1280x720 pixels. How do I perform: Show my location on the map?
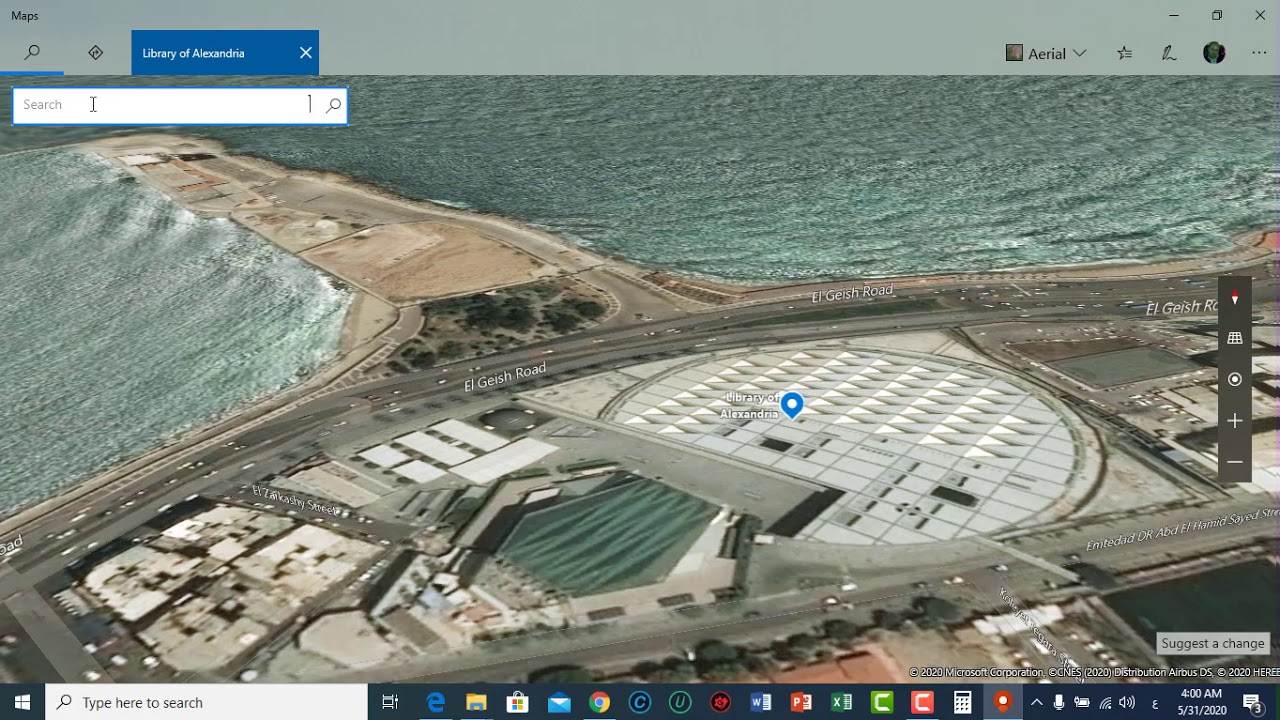click(1235, 379)
